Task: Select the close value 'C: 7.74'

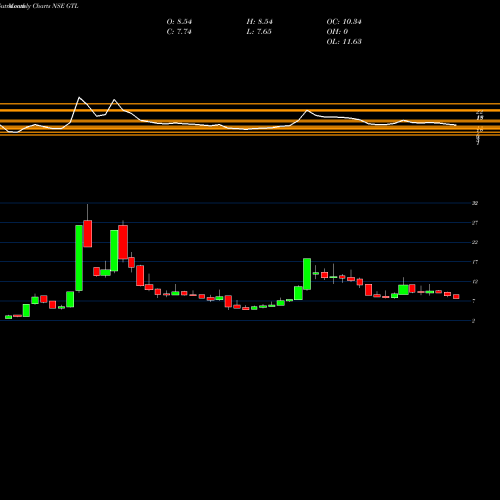Action: point(179,32)
